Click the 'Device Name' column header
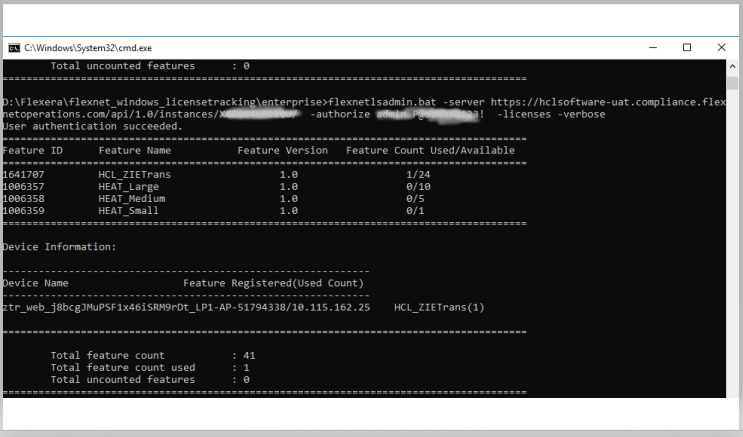 (36, 283)
